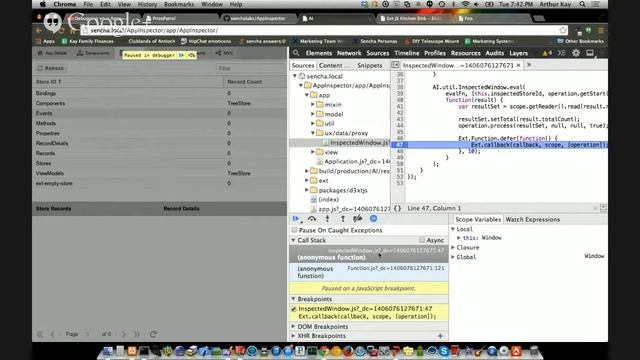
Task: Open Chrome Bookmarks menu
Action: (x=179, y=4)
